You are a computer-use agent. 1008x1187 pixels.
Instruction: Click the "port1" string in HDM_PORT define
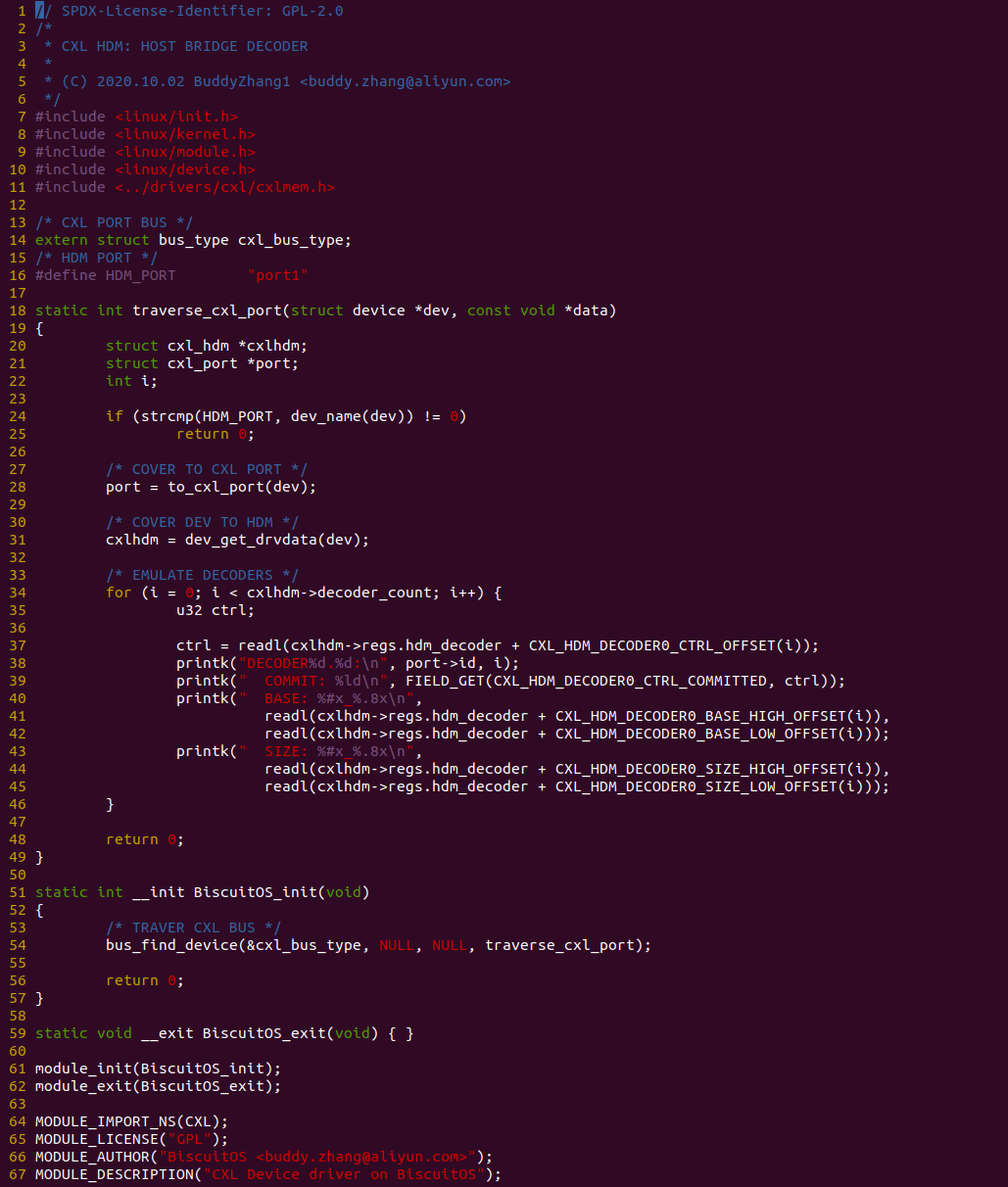tap(277, 275)
